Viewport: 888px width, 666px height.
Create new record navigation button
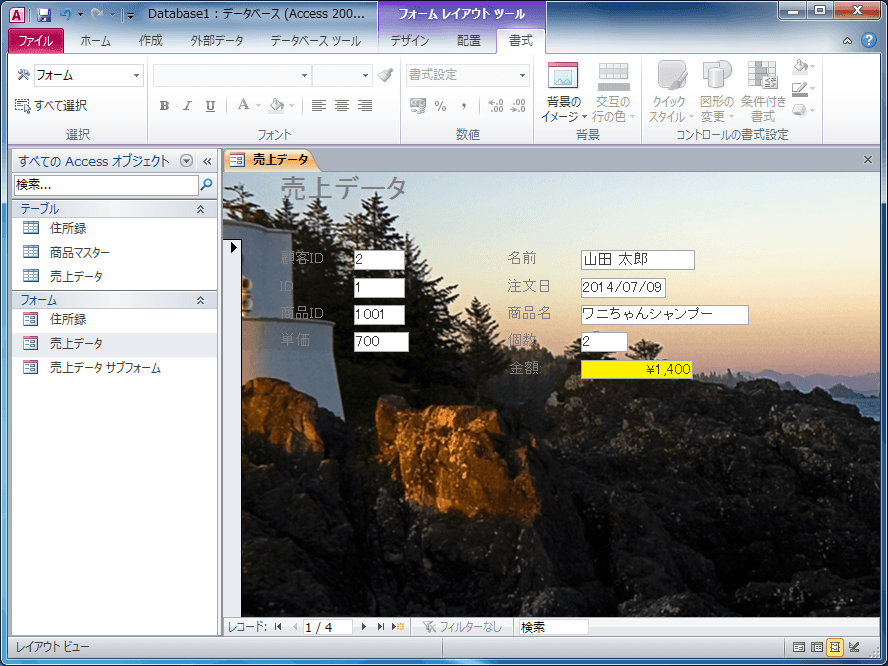398,626
